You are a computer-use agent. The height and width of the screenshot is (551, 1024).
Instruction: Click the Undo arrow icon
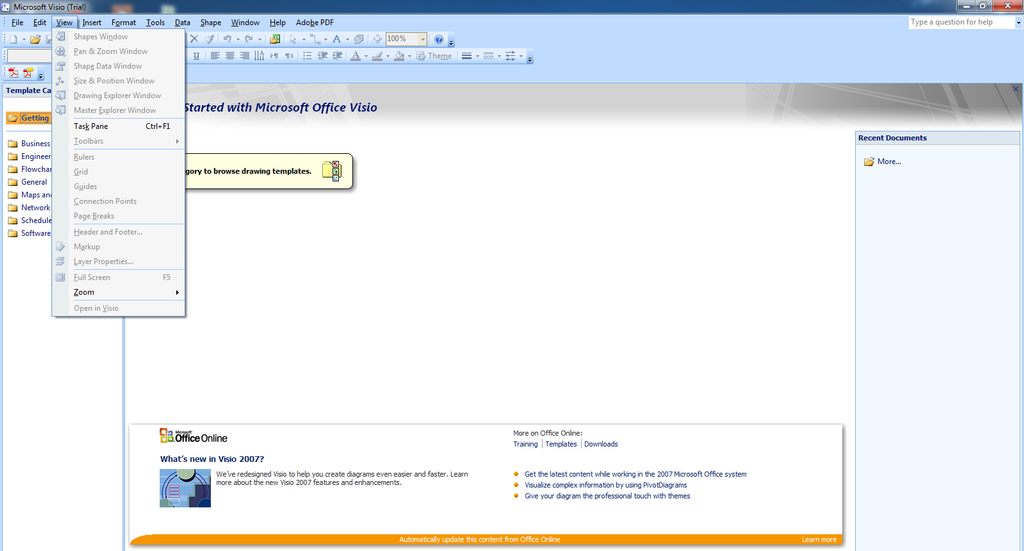227,39
